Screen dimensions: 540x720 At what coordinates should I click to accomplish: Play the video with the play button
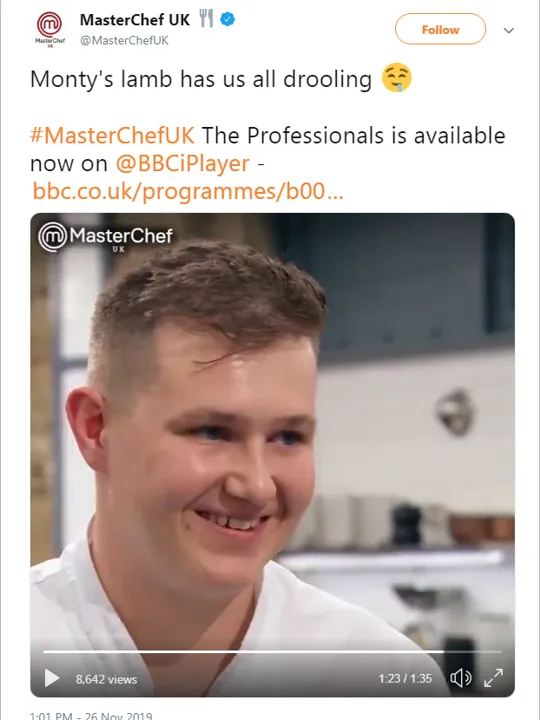52,678
